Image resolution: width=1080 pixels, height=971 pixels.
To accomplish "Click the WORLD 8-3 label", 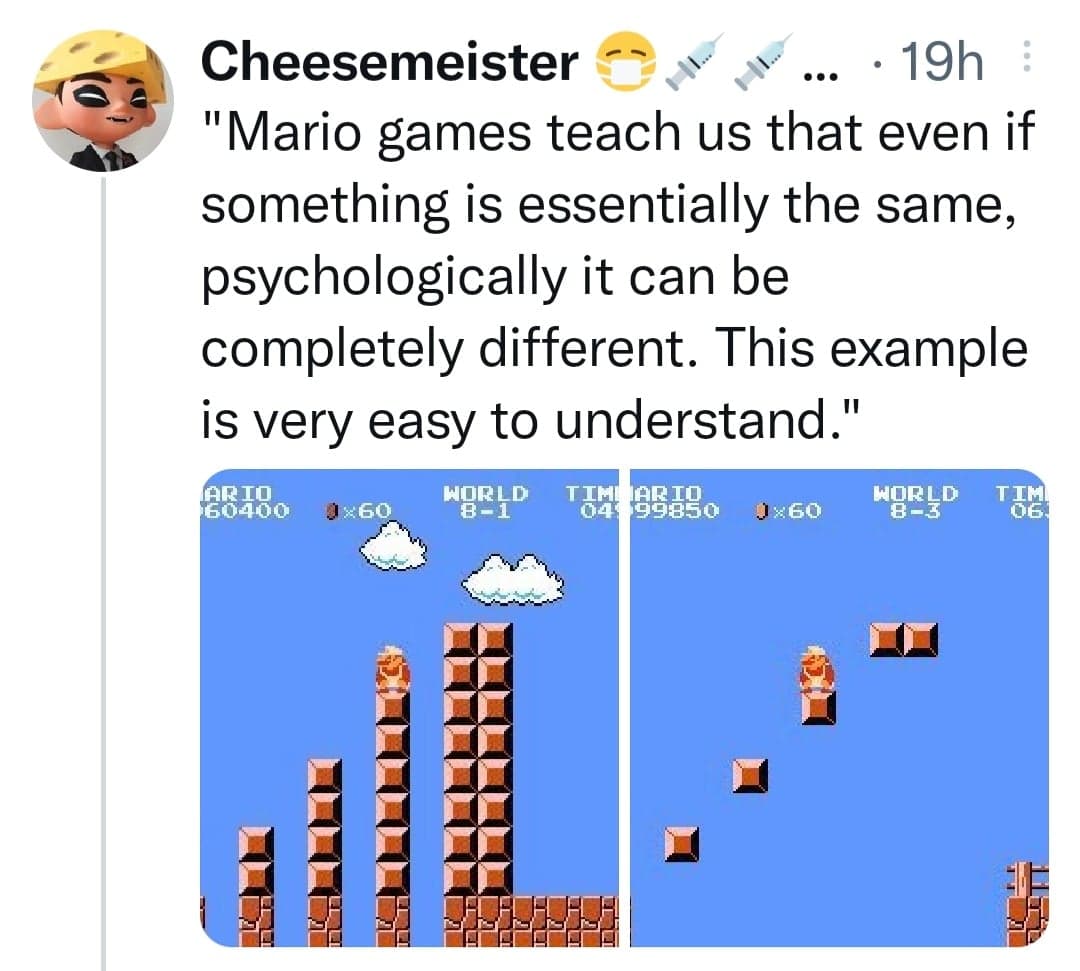I will pyautogui.click(x=916, y=501).
